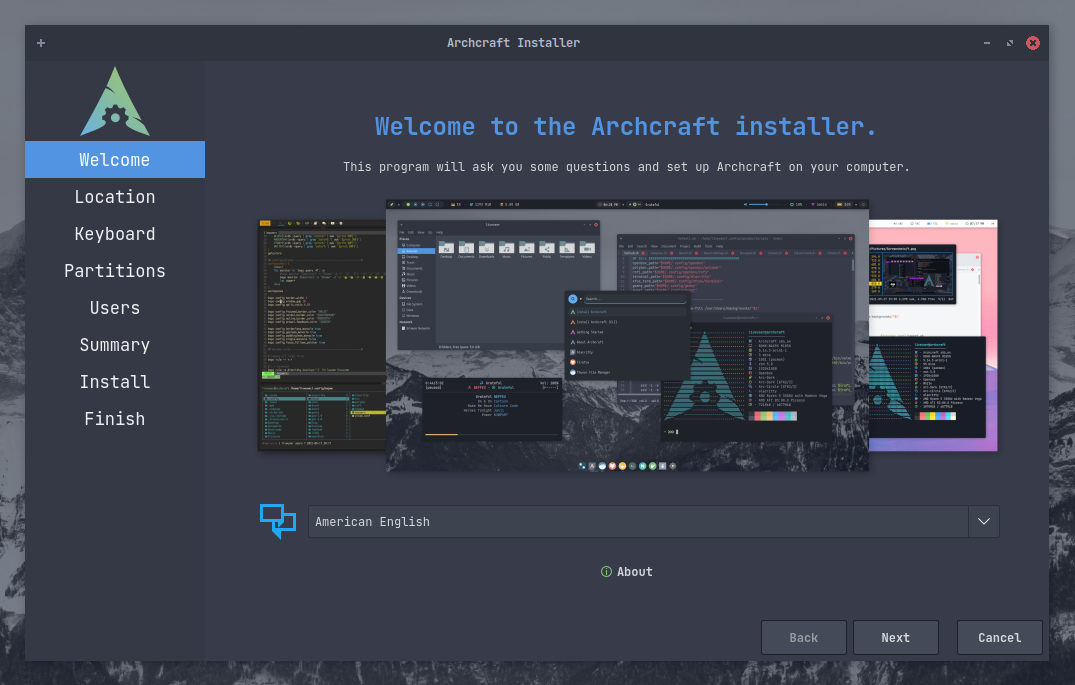Click the language speech bubbles icon

coord(278,521)
